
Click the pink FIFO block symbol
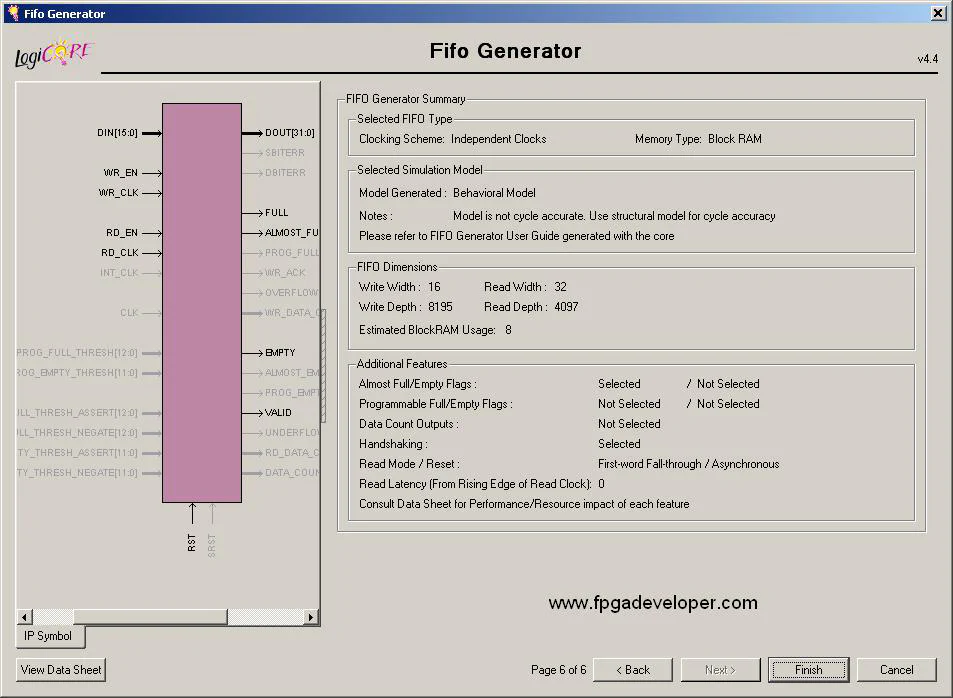(202, 302)
